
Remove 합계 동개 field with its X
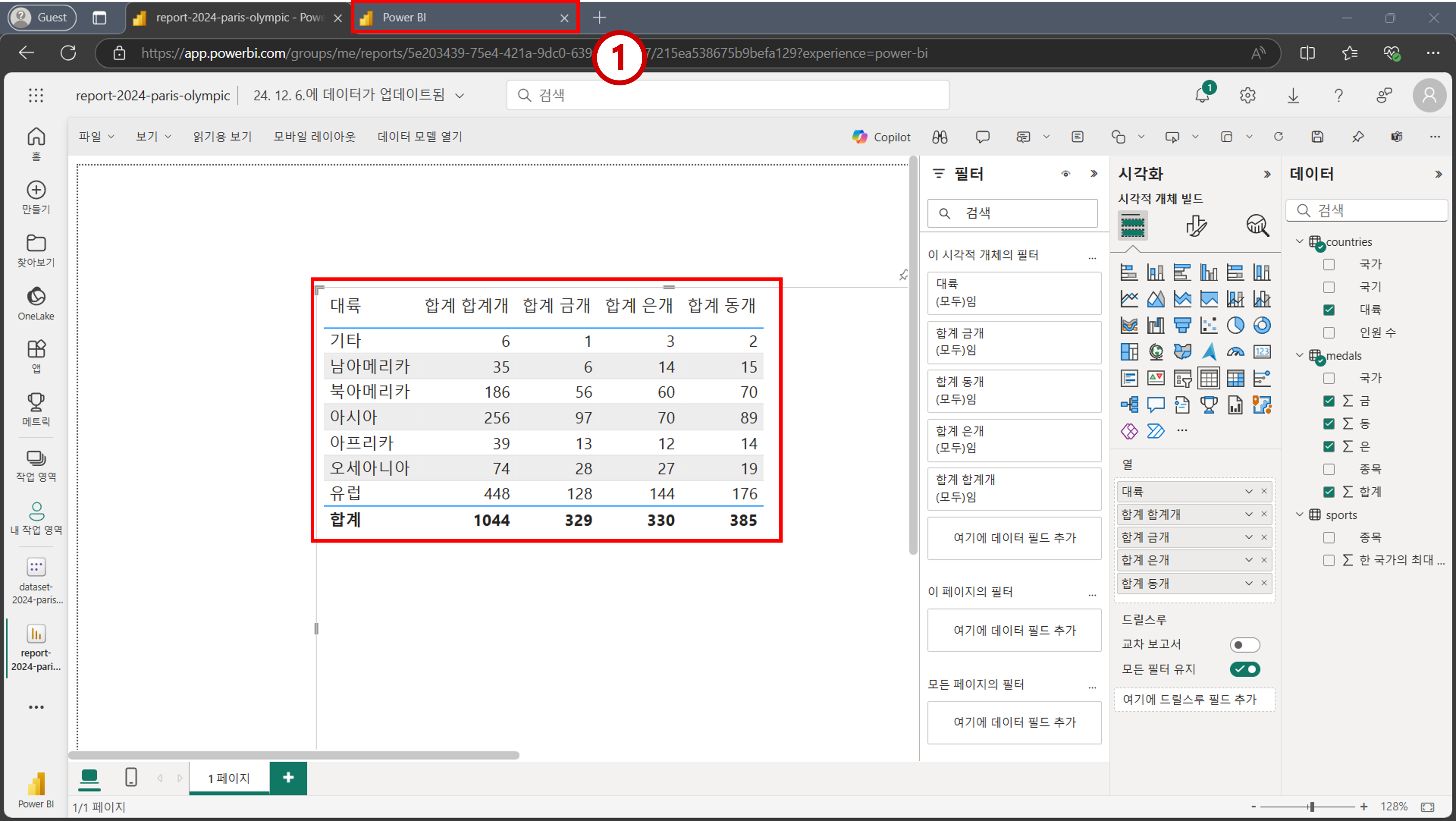[1264, 583]
